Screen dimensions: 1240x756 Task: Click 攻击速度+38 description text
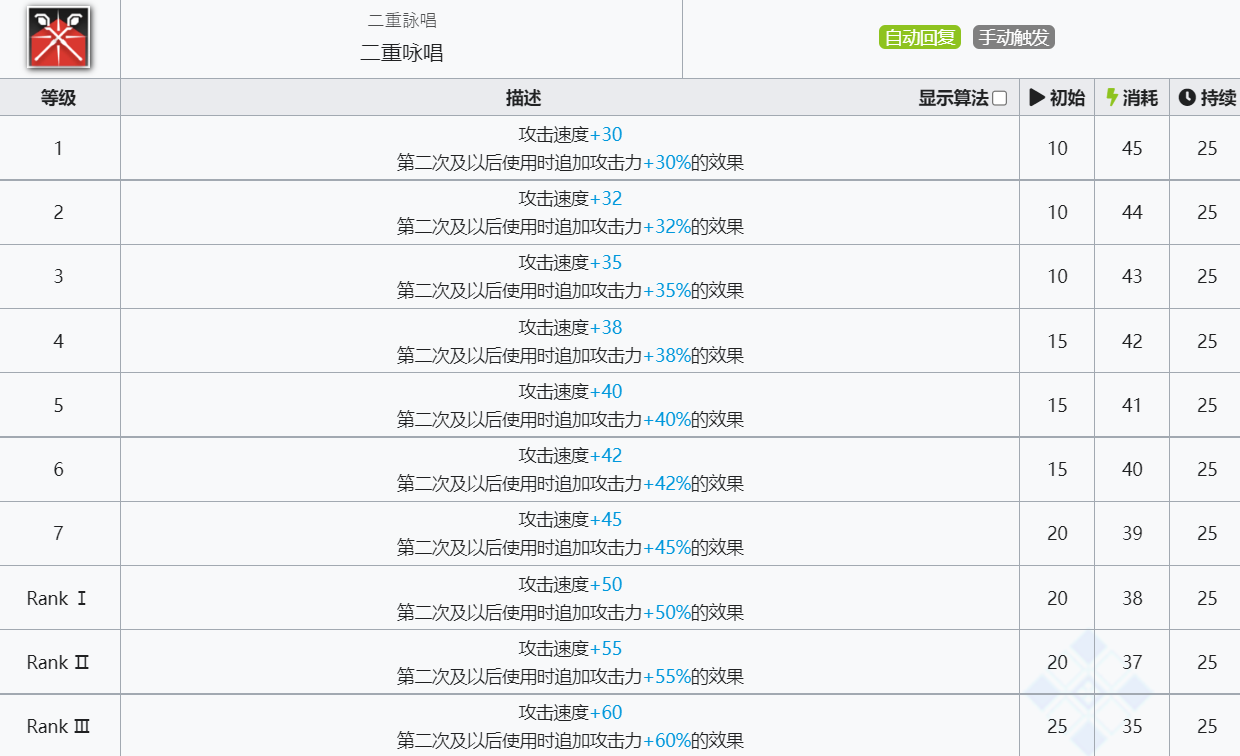coord(570,327)
